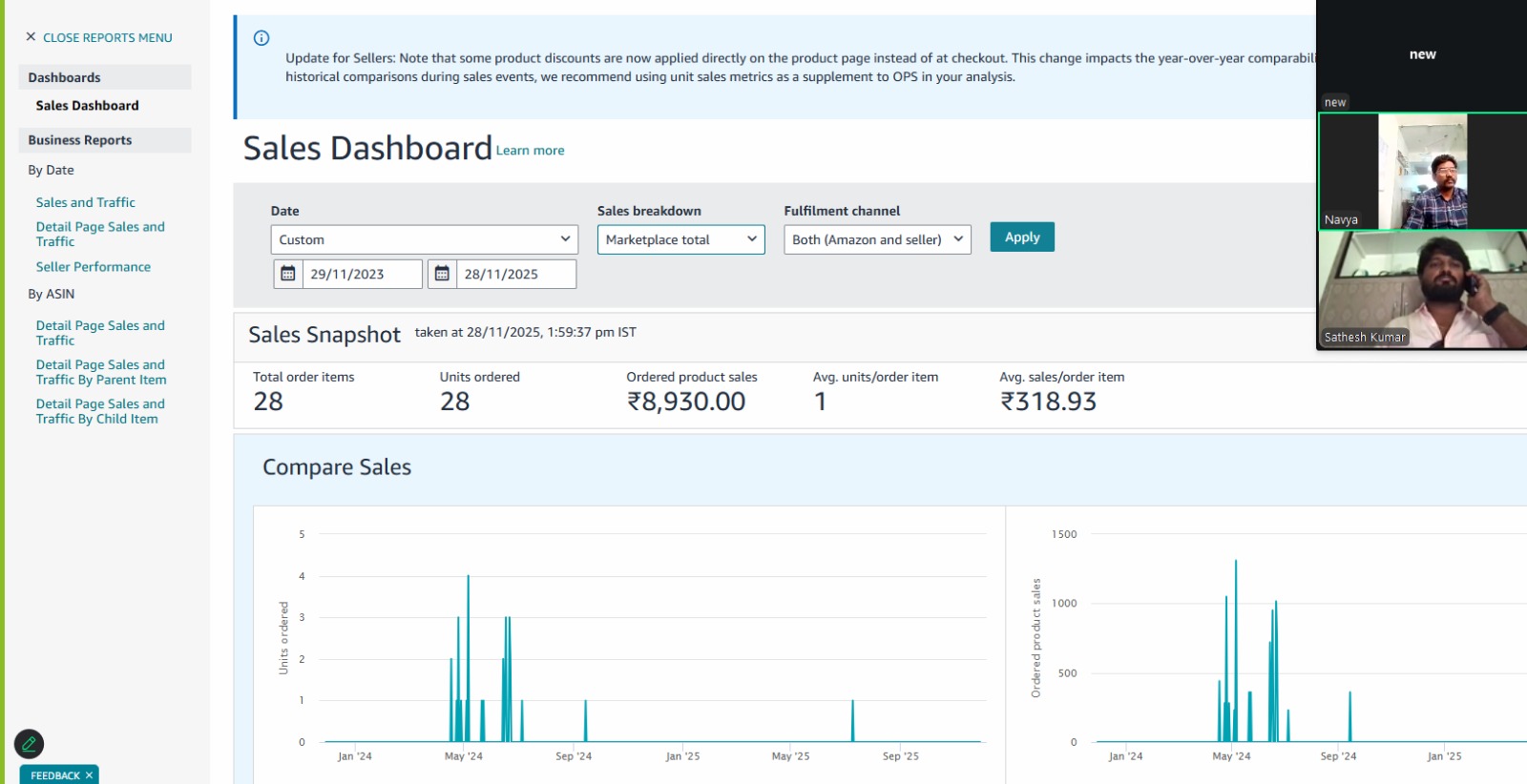The image size is (1527, 784).
Task: Click the end date calendar icon
Action: point(442,275)
